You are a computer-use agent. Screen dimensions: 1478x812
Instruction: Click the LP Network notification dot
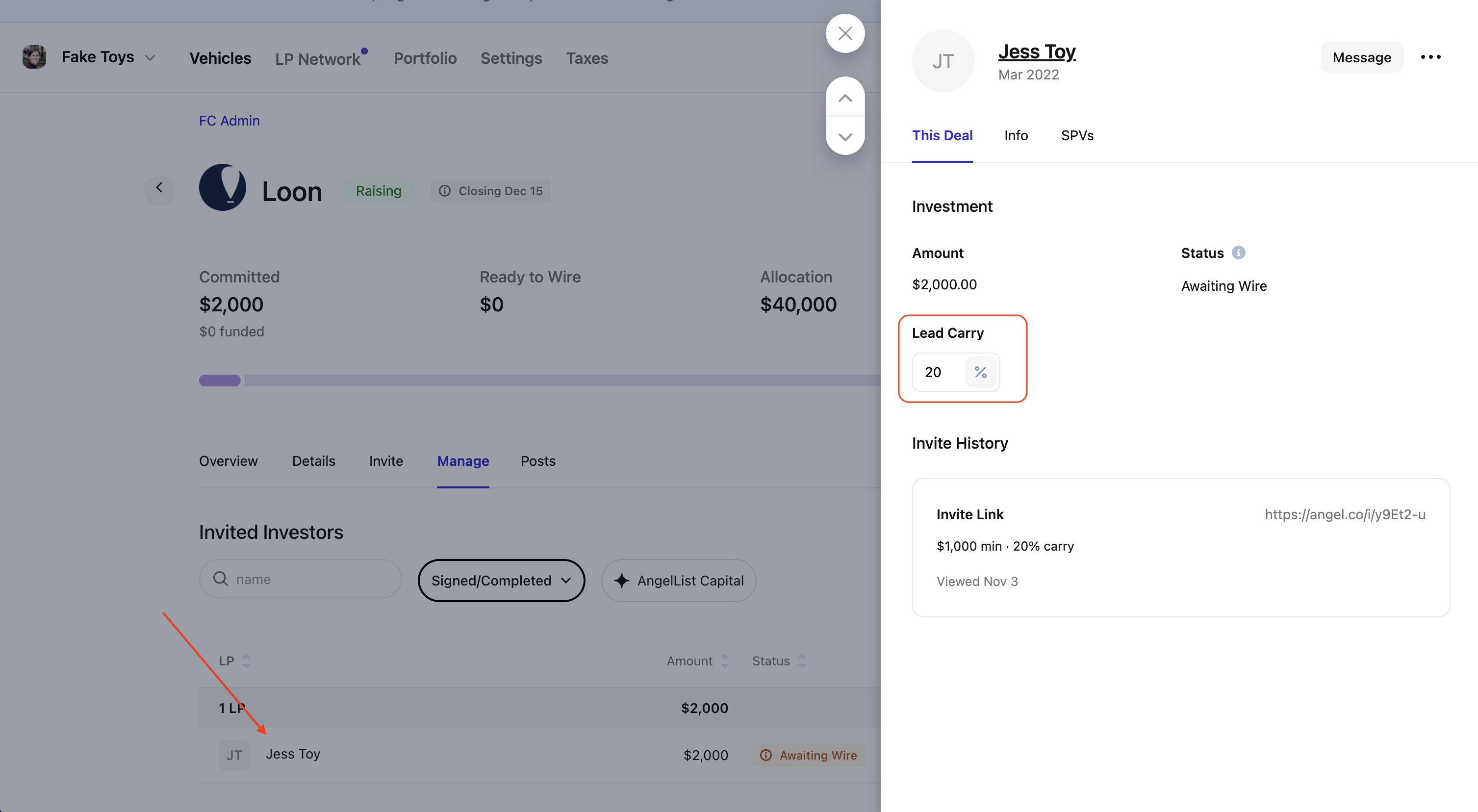(x=364, y=51)
